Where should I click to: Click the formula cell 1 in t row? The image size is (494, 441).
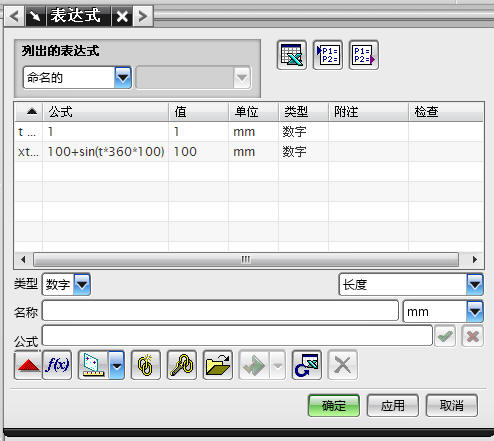coord(106,132)
